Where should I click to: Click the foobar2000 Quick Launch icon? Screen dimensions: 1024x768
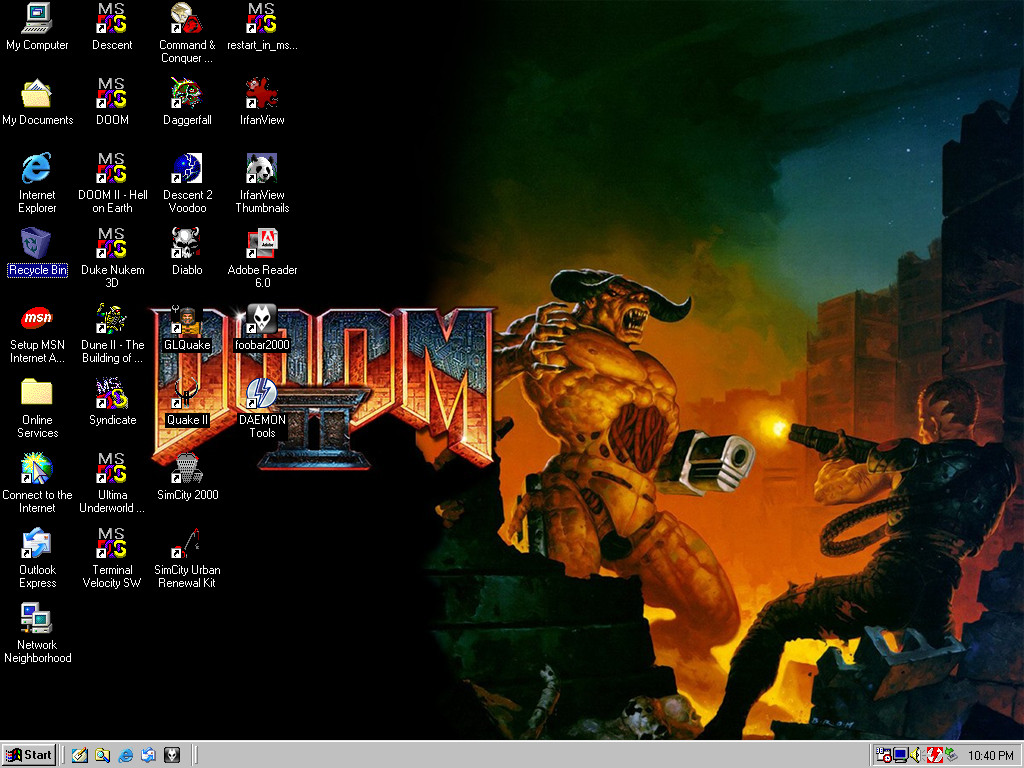(x=172, y=755)
